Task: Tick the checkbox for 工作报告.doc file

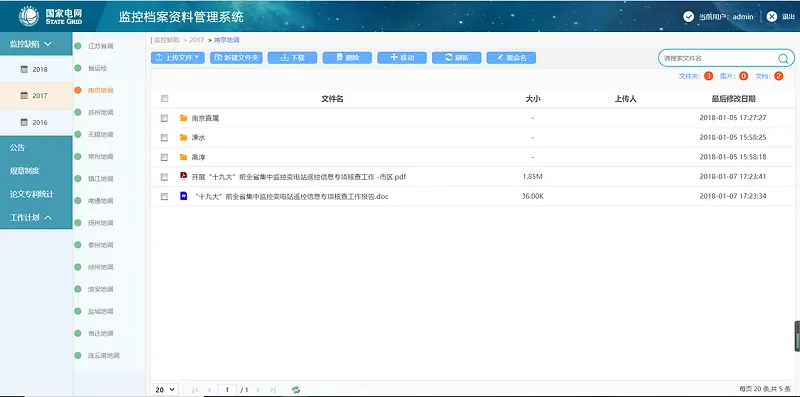Action: [x=164, y=196]
